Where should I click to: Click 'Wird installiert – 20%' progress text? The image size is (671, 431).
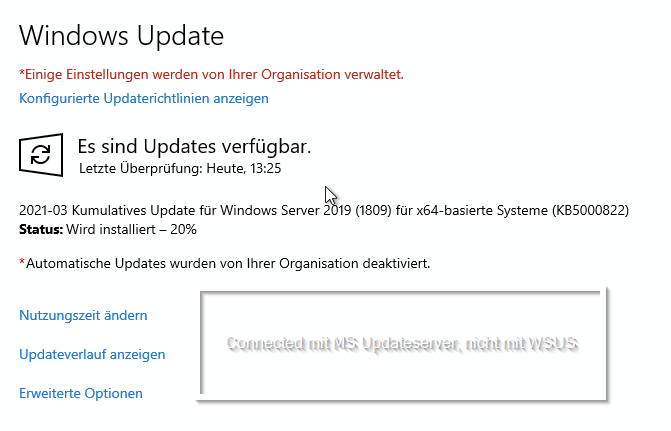[131, 229]
